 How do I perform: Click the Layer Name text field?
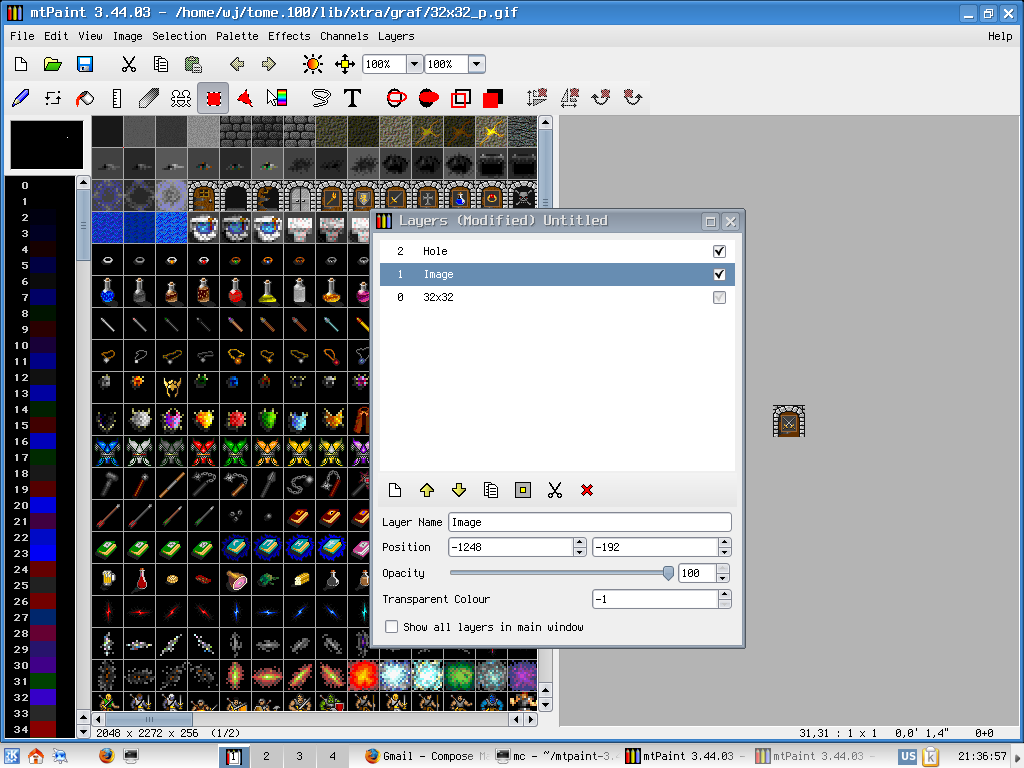(590, 522)
